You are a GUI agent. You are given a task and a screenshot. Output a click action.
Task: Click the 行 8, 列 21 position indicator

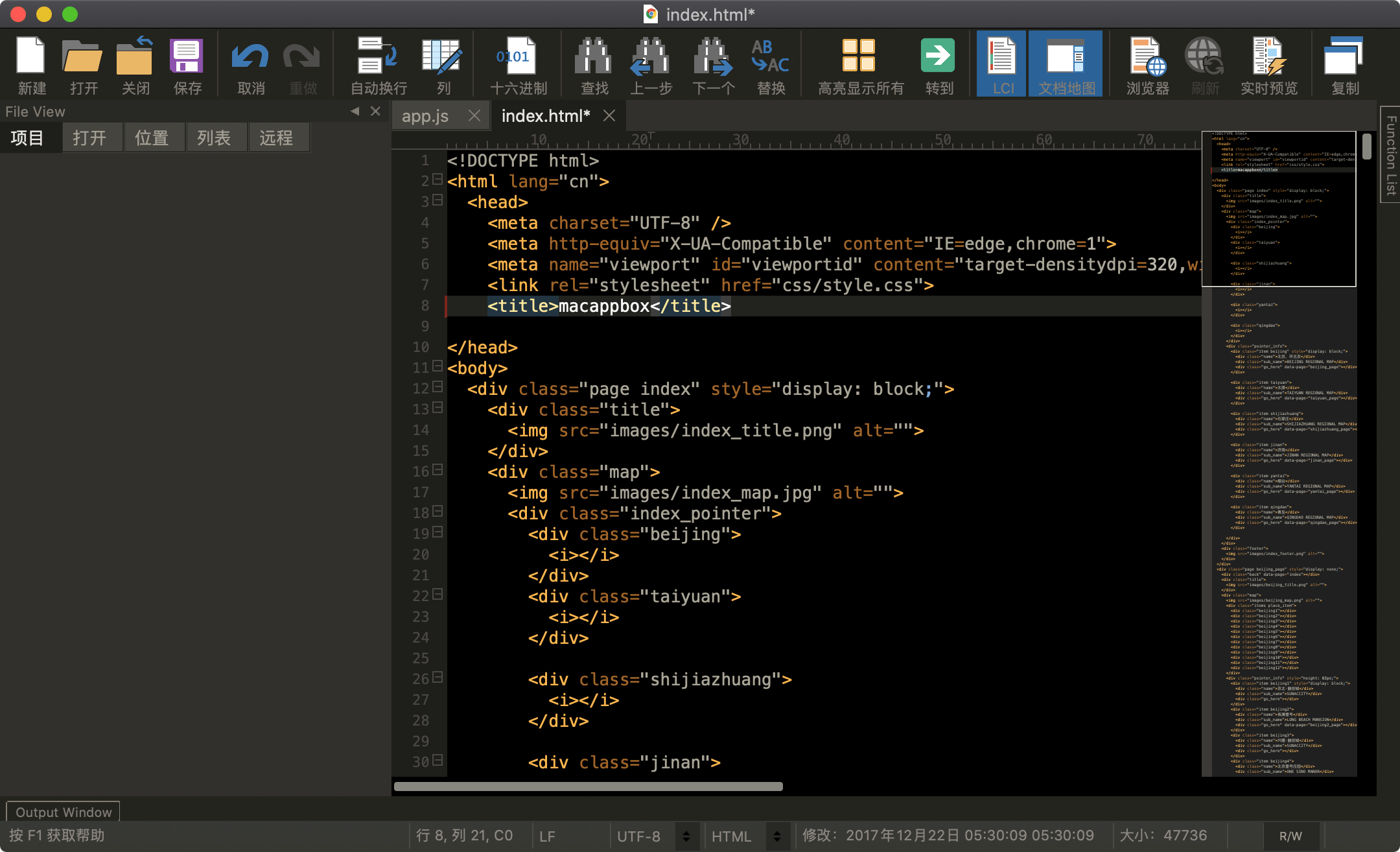[464, 836]
